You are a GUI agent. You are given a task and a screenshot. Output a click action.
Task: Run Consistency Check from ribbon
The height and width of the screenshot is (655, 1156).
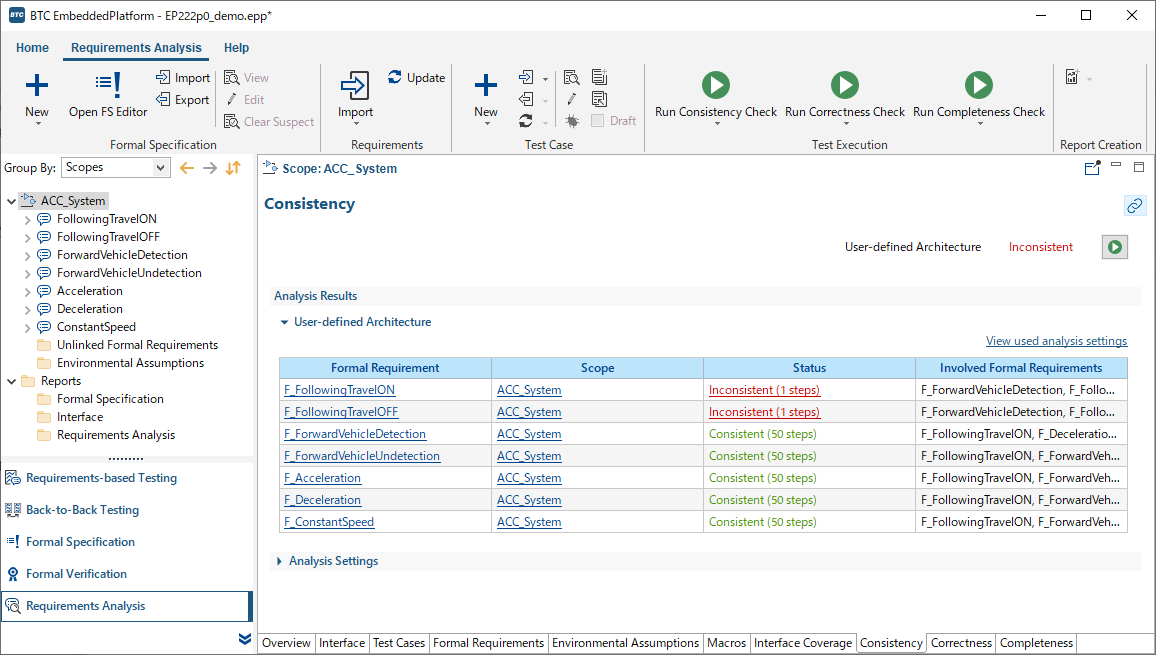(x=716, y=96)
